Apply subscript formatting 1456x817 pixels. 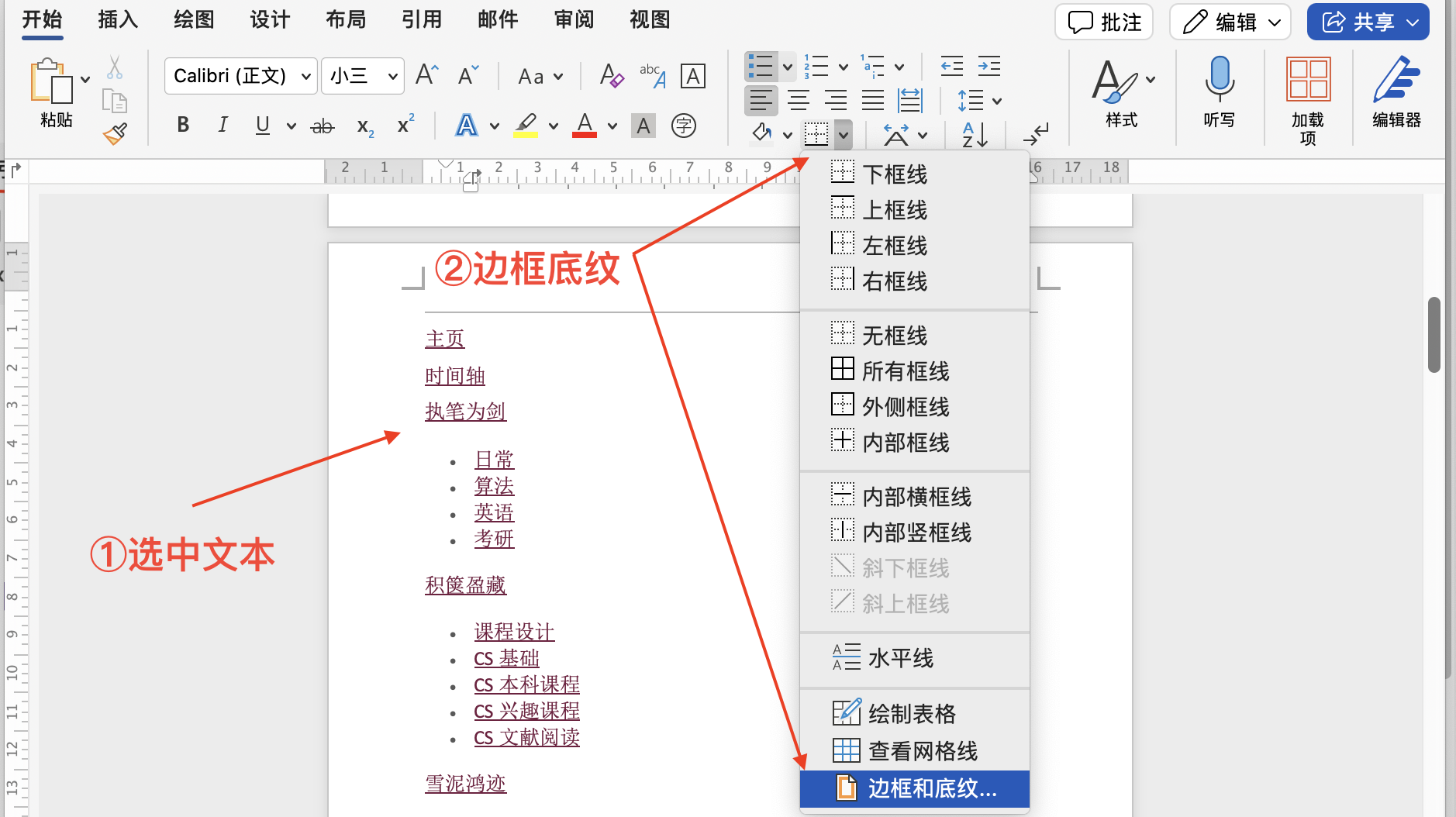[x=365, y=126]
